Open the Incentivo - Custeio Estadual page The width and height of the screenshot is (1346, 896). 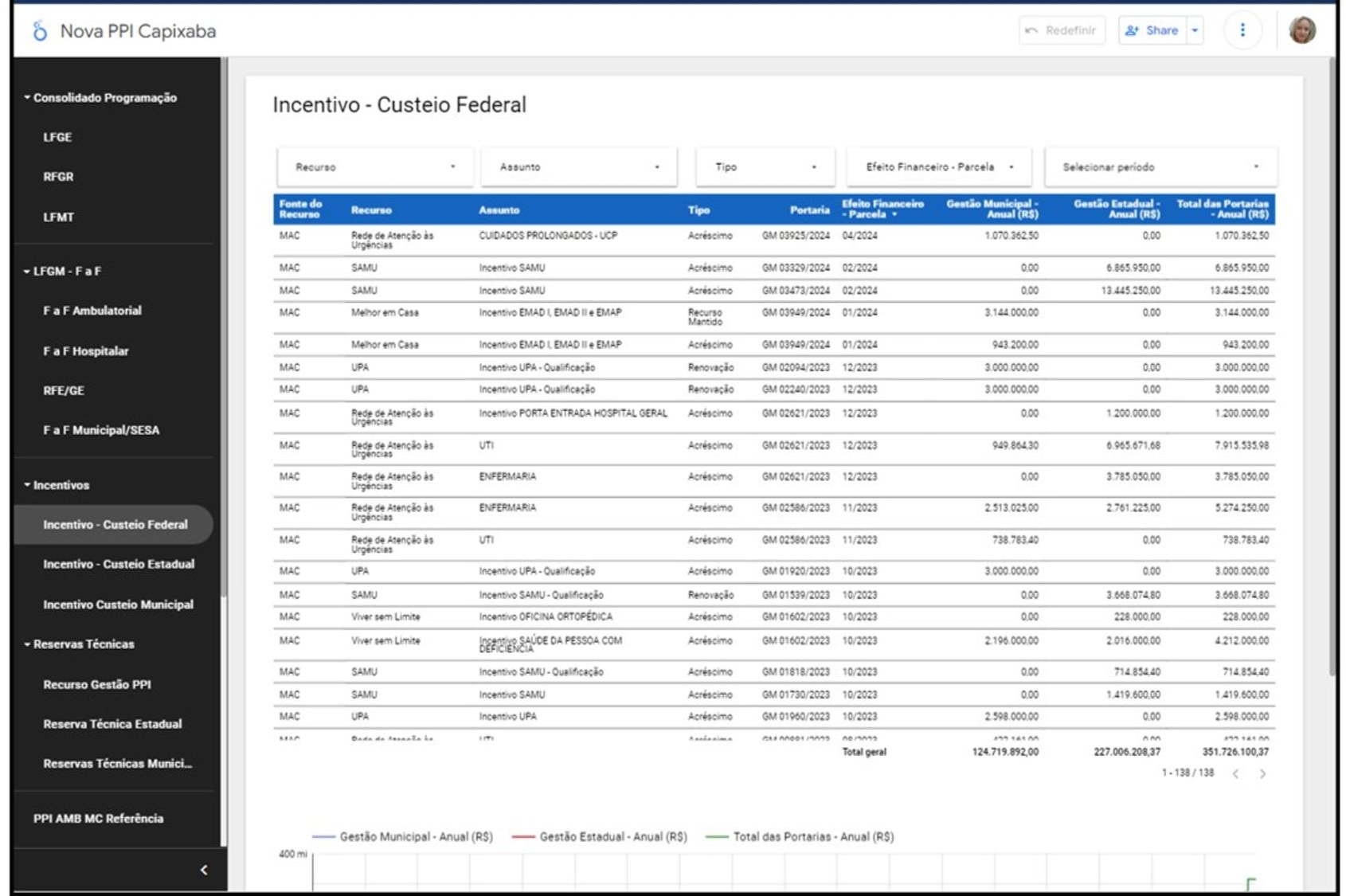tap(119, 564)
